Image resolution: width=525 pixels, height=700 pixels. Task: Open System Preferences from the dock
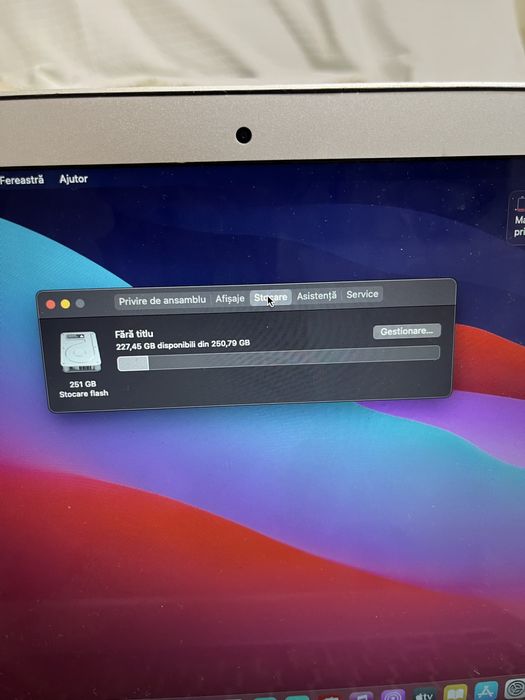515,688
